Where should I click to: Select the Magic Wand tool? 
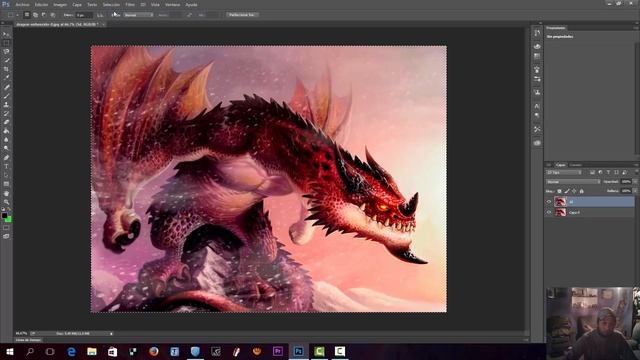click(x=6, y=60)
